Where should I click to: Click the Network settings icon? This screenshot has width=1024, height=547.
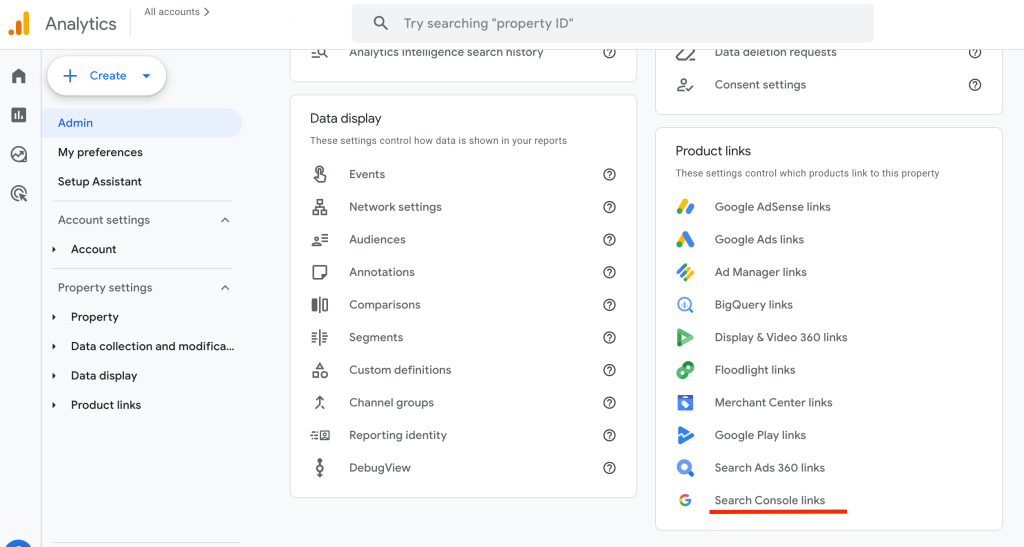click(319, 207)
